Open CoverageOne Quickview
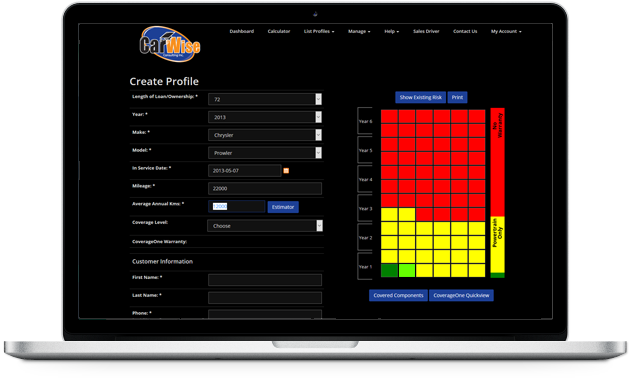Viewport: 632px width, 378px height. point(461,295)
